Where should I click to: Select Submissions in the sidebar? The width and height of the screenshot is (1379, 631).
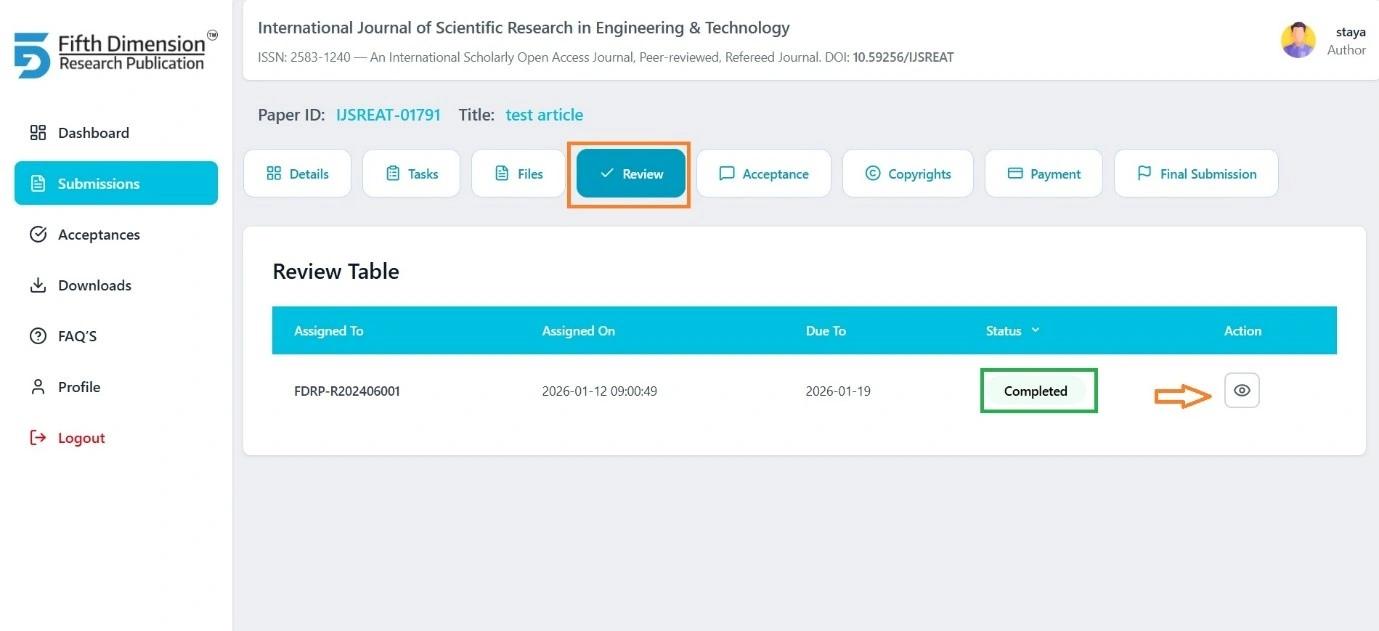coord(116,183)
